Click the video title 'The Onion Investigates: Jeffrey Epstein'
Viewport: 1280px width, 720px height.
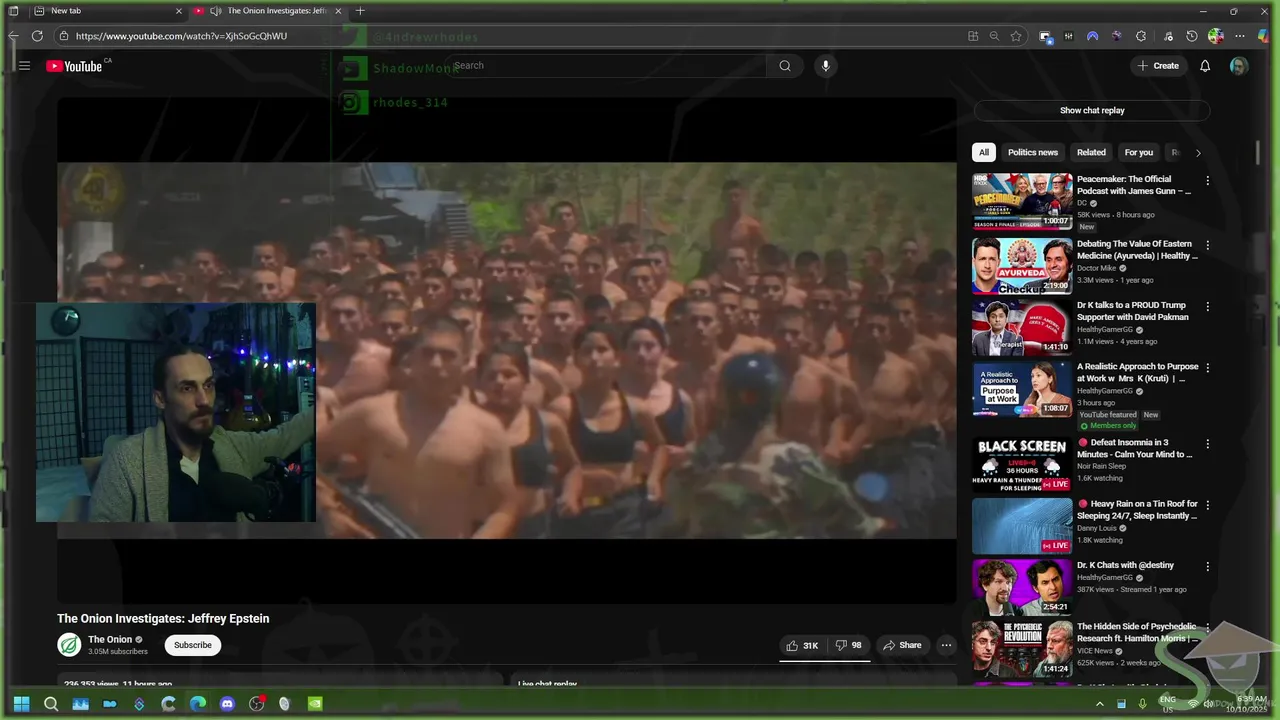[x=163, y=619]
